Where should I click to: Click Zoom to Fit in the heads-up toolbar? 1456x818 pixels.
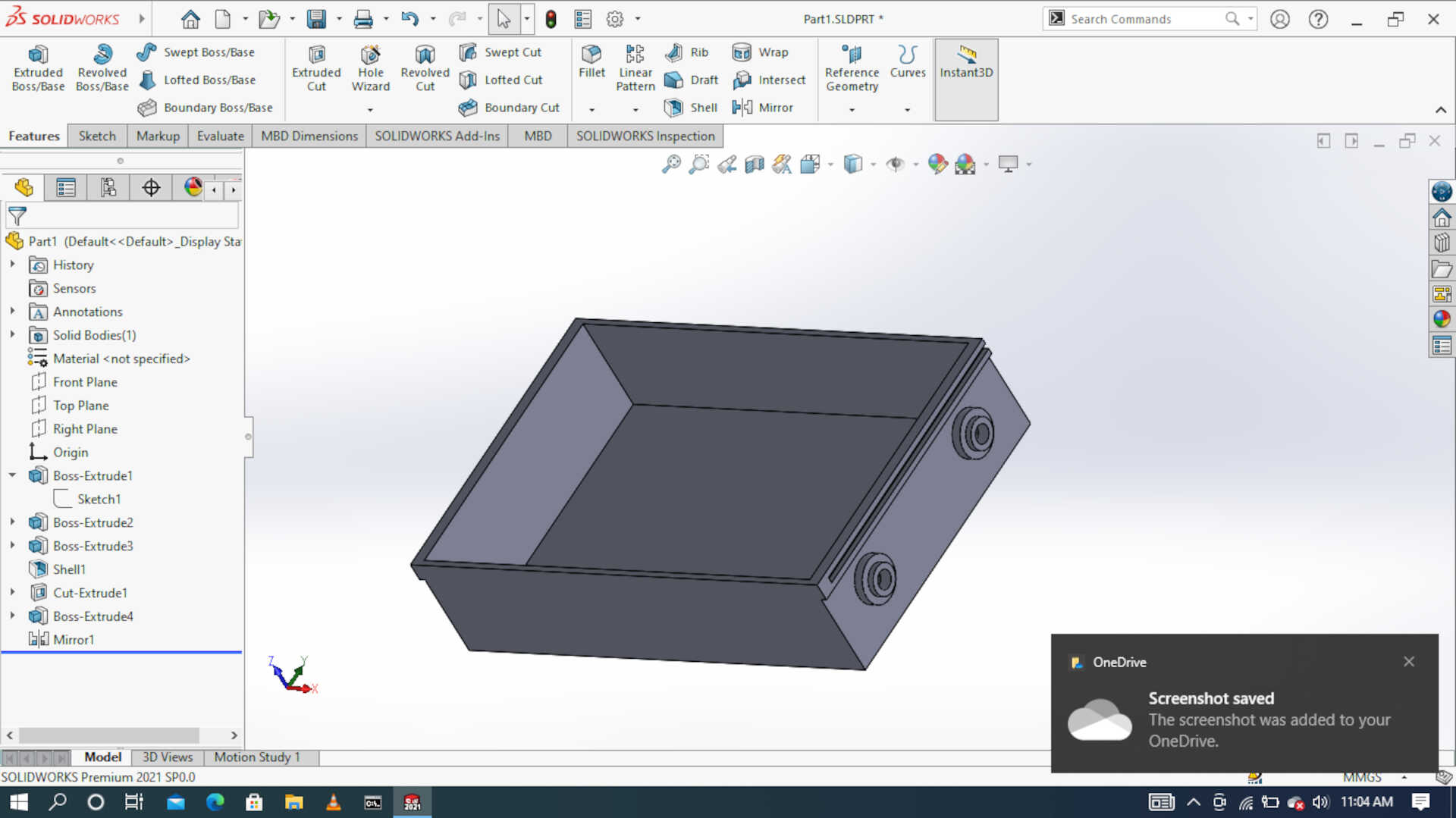click(x=670, y=164)
